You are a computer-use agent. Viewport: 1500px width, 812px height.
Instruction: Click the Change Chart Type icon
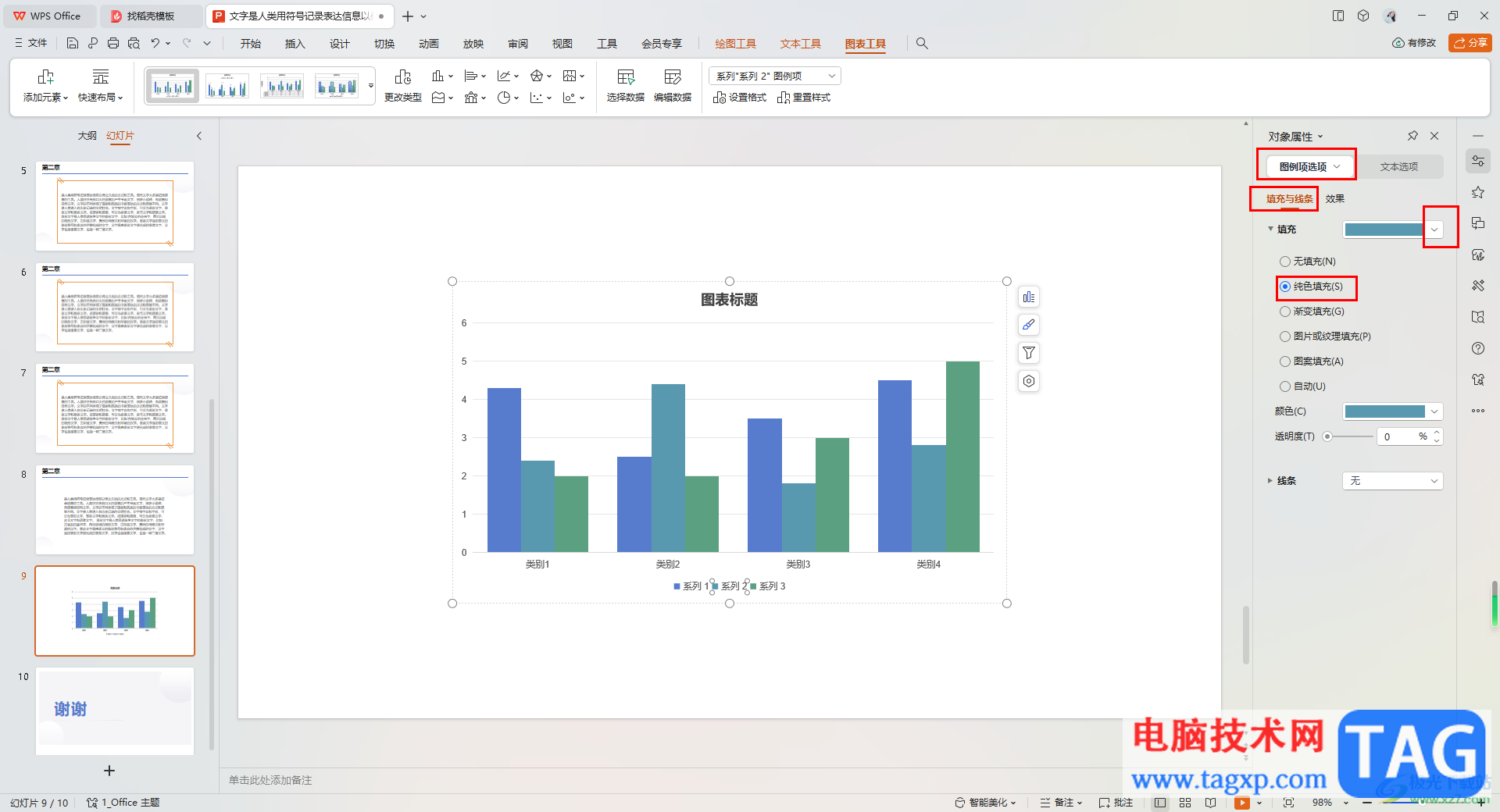[x=403, y=77]
